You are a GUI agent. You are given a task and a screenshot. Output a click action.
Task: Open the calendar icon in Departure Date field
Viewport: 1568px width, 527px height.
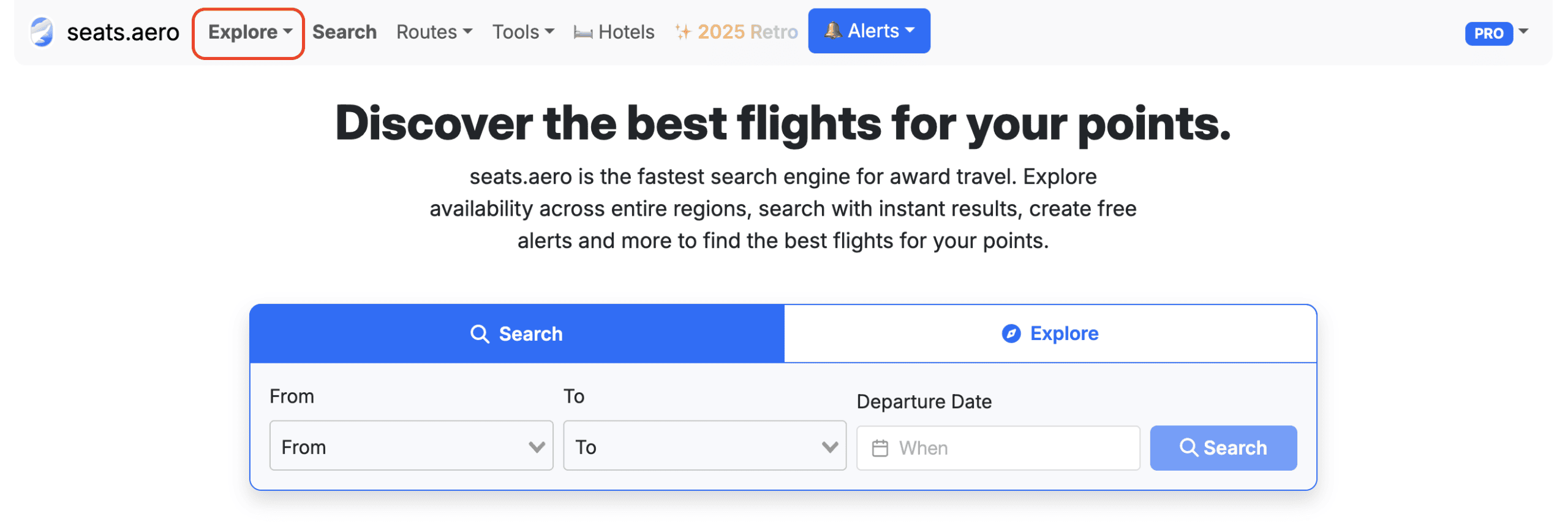tap(881, 447)
